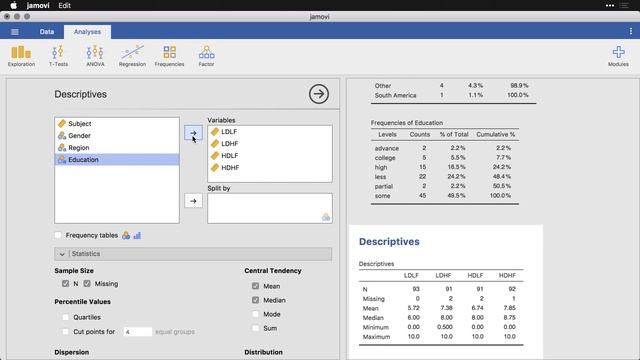Select HDHF in the Variables box

pos(270,167)
